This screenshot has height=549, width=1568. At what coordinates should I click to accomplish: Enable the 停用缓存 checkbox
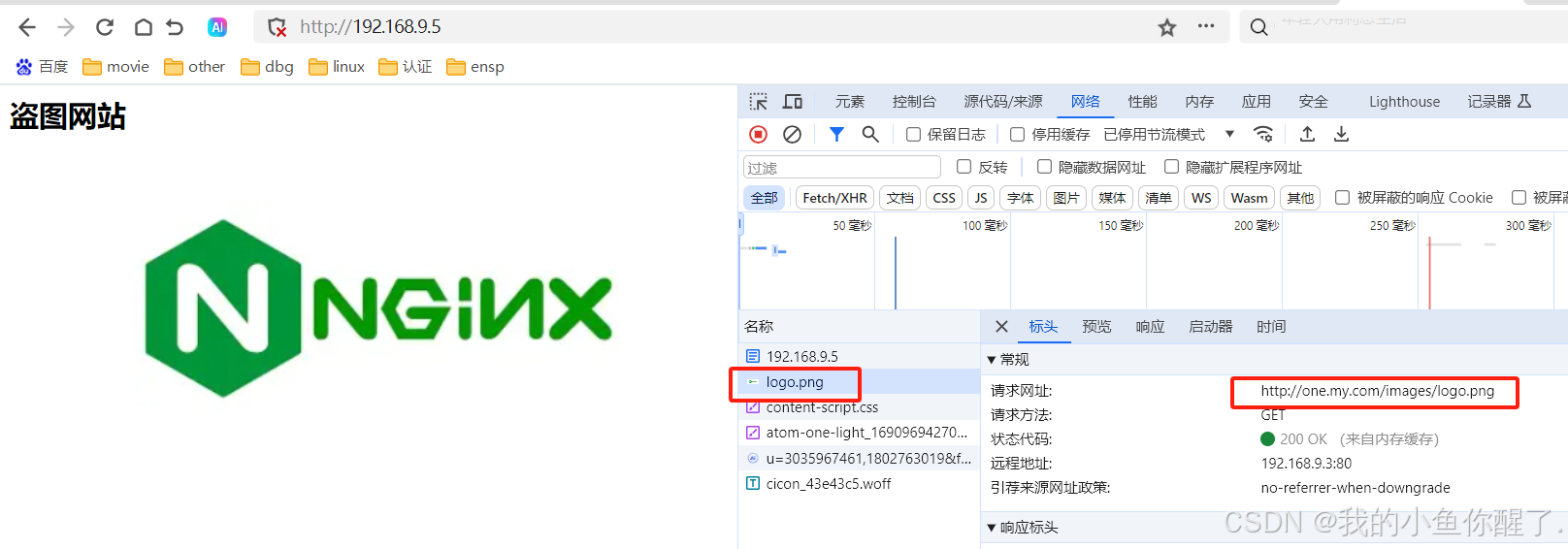[x=1017, y=135]
